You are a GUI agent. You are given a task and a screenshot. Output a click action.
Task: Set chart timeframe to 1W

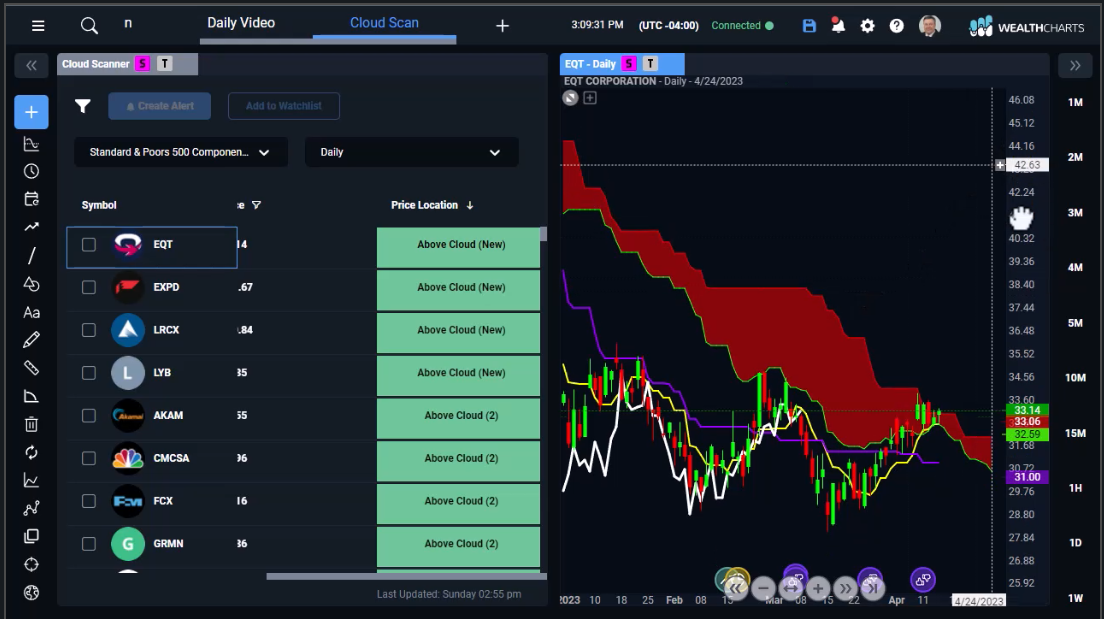coord(1075,598)
